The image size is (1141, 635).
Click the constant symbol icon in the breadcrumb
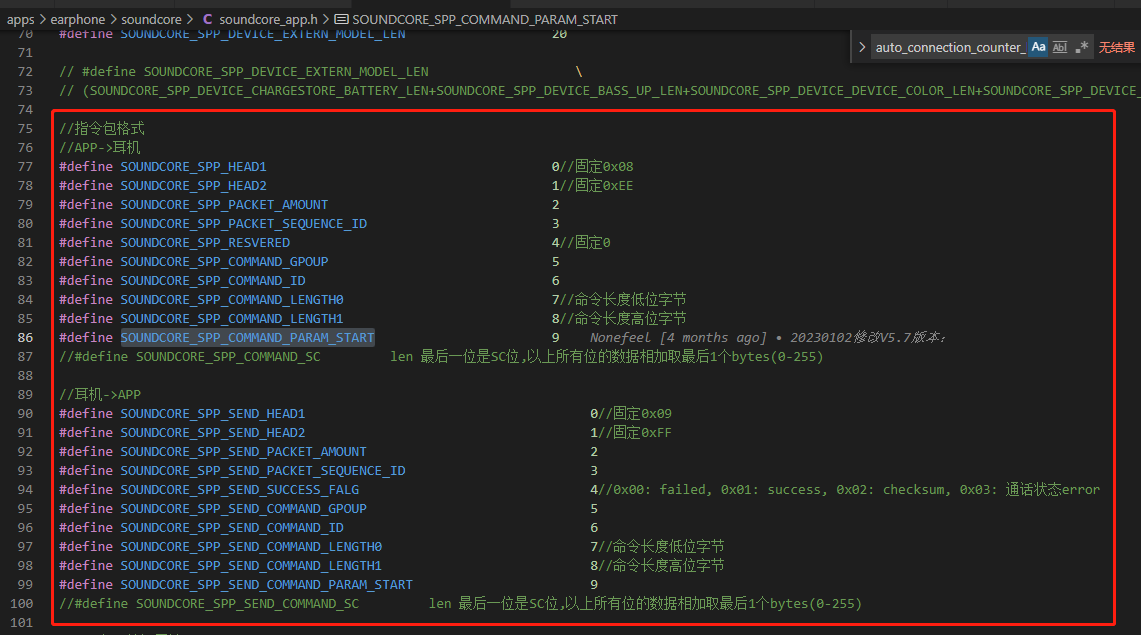pos(341,19)
